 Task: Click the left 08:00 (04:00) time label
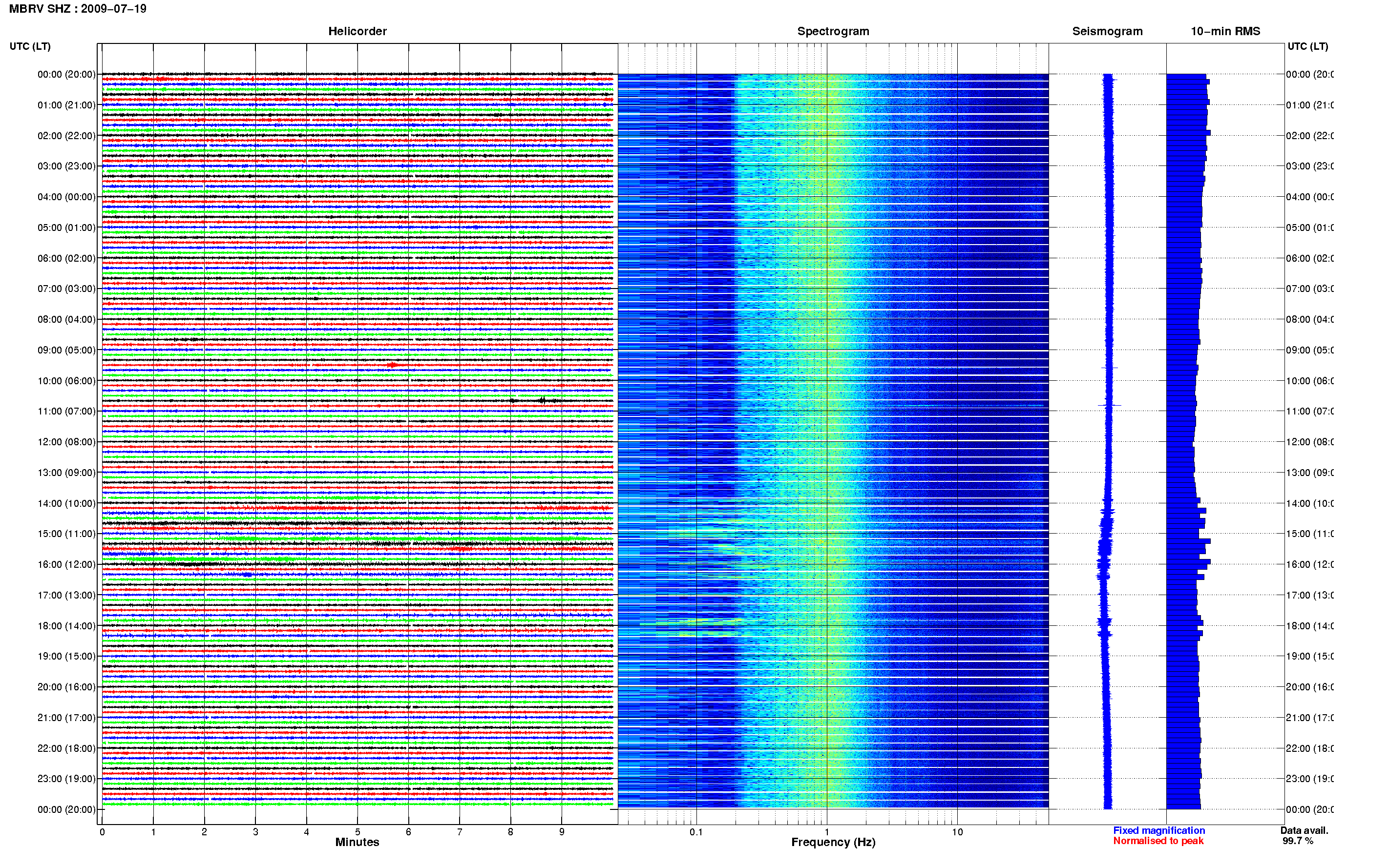coord(66,319)
